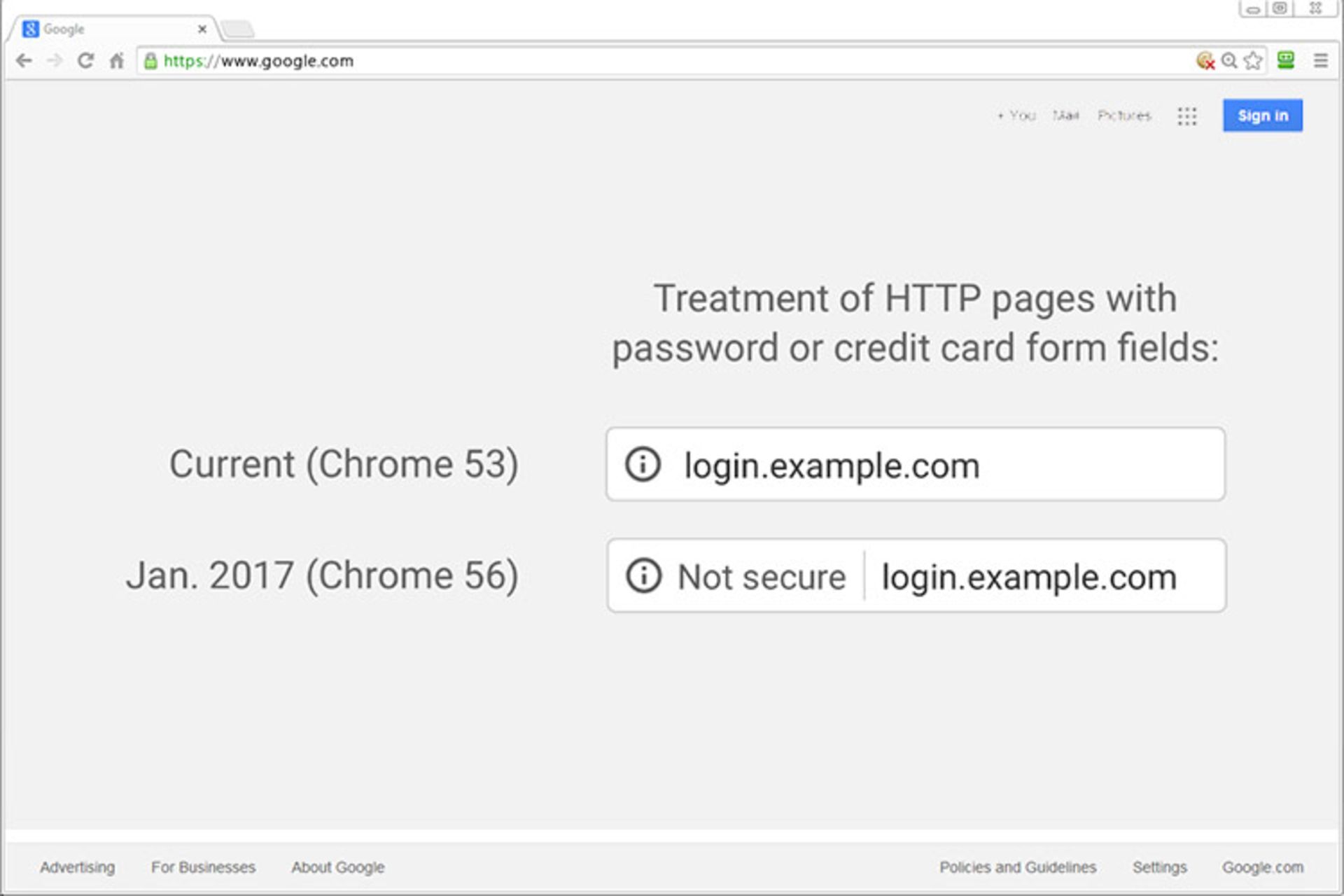Reload the current page

point(85,61)
